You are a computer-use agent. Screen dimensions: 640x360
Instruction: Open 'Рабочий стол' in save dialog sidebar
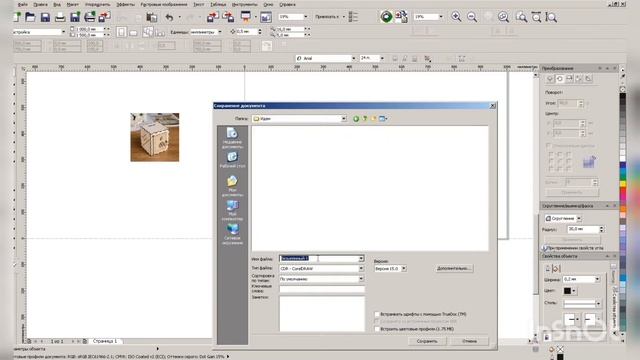point(232,160)
